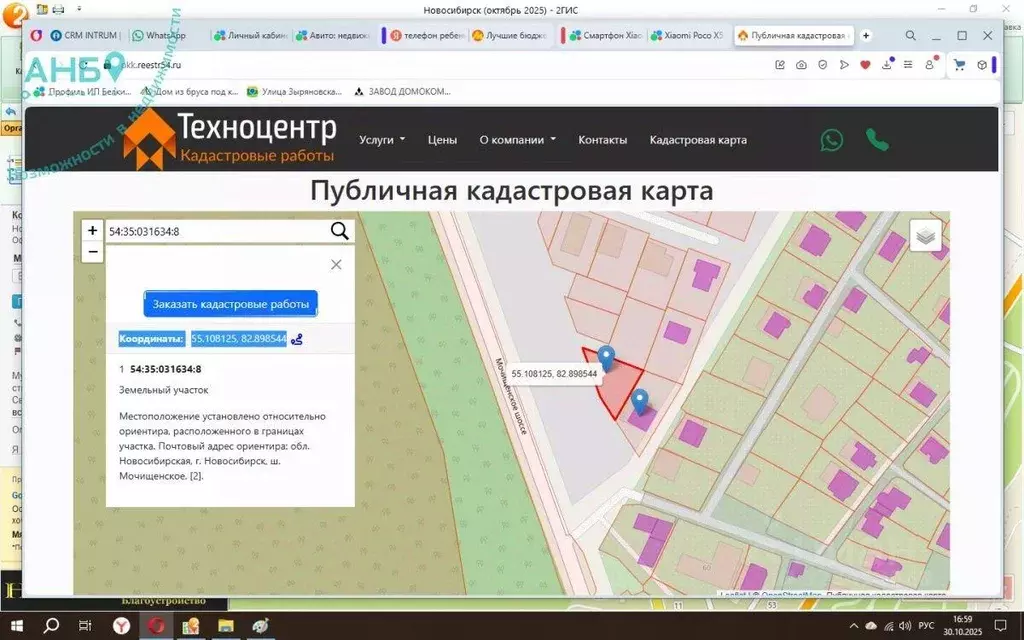1024x640 pixels.
Task: Zoom in the cadastral map
Action: point(93,231)
